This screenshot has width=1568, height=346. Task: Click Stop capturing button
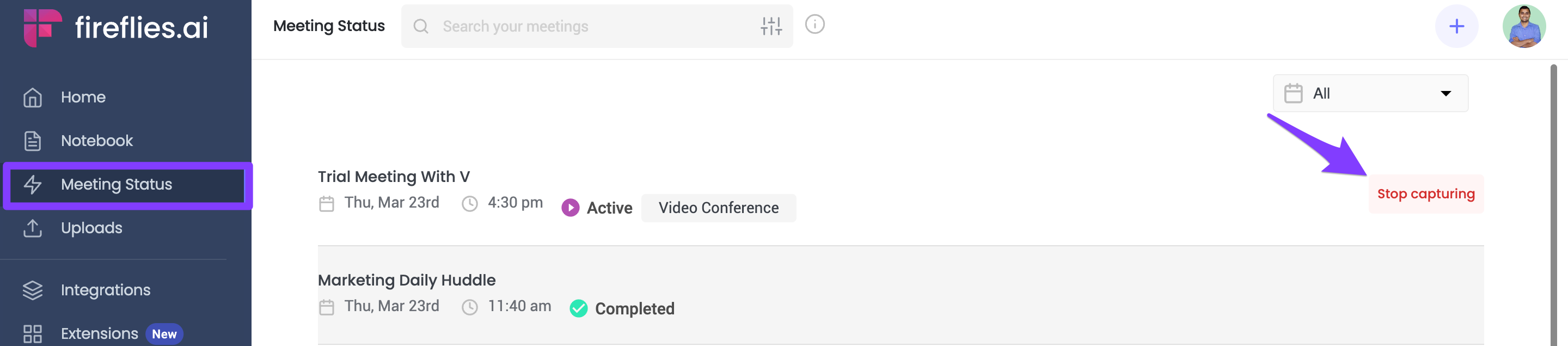1425,194
